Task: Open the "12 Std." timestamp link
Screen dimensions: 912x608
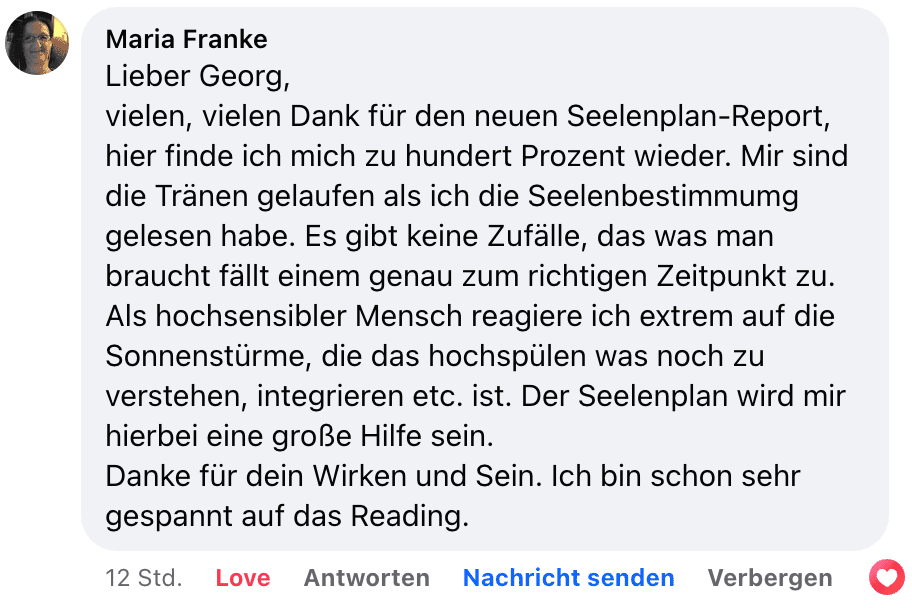Action: [144, 578]
